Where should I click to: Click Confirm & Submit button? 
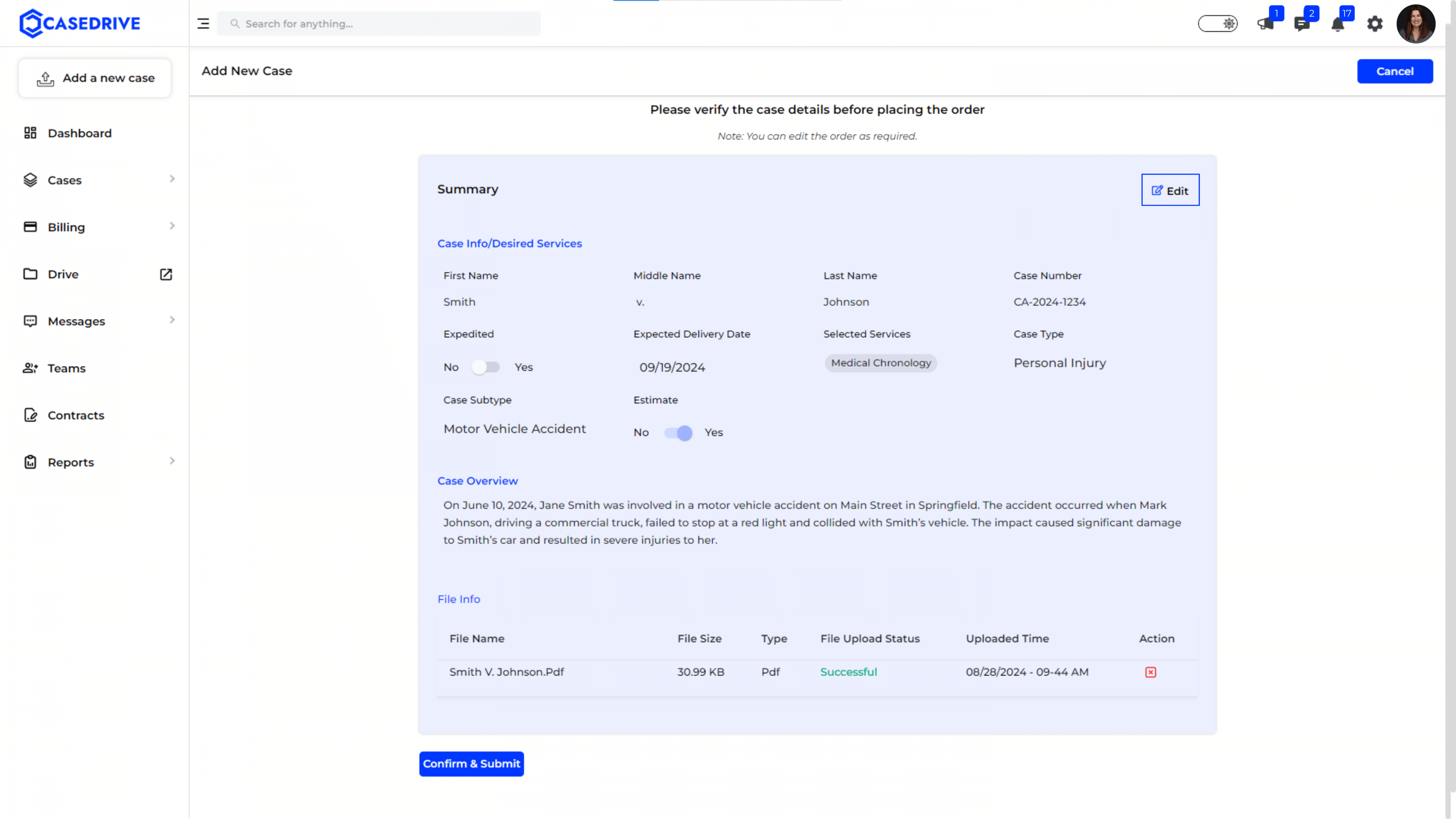pyautogui.click(x=471, y=763)
